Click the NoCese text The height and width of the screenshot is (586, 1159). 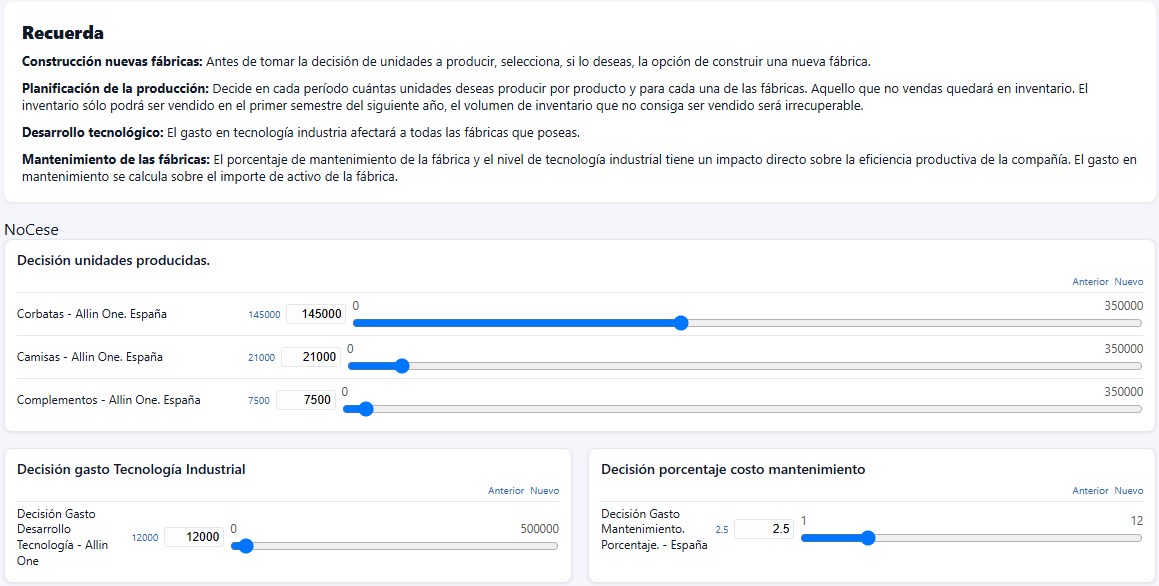(31, 230)
